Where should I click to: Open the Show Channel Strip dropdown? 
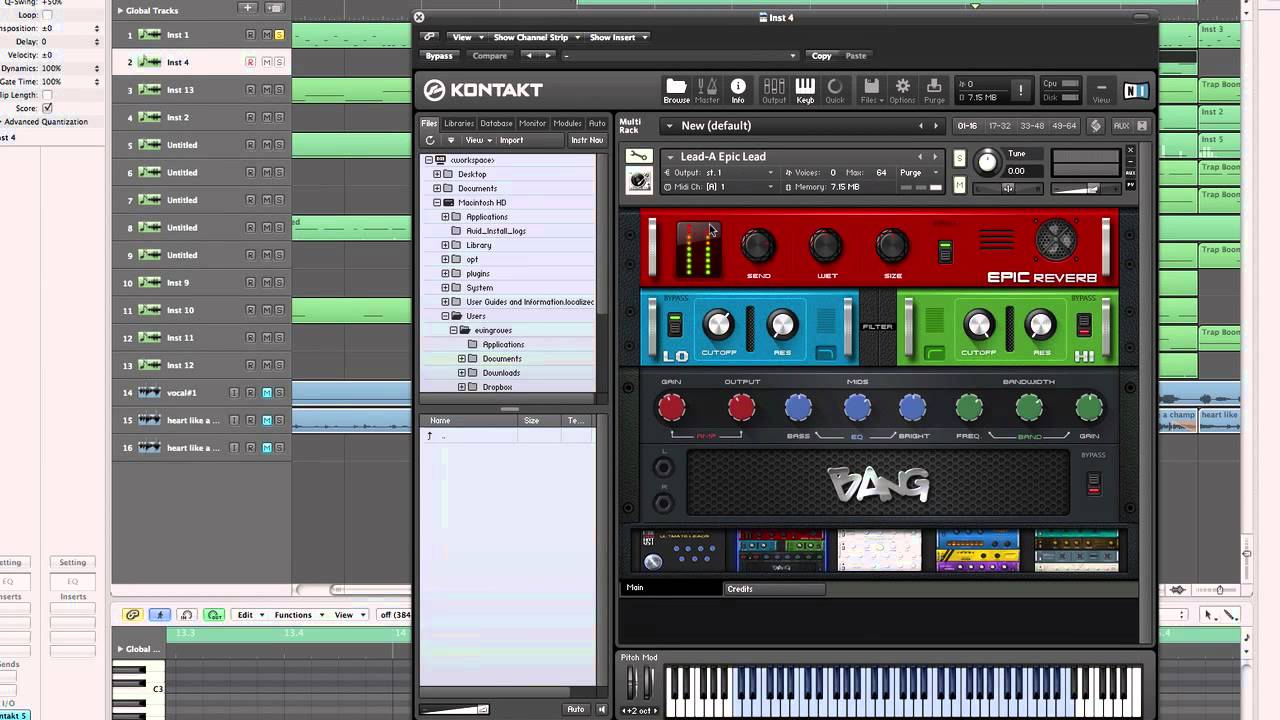pyautogui.click(x=536, y=37)
